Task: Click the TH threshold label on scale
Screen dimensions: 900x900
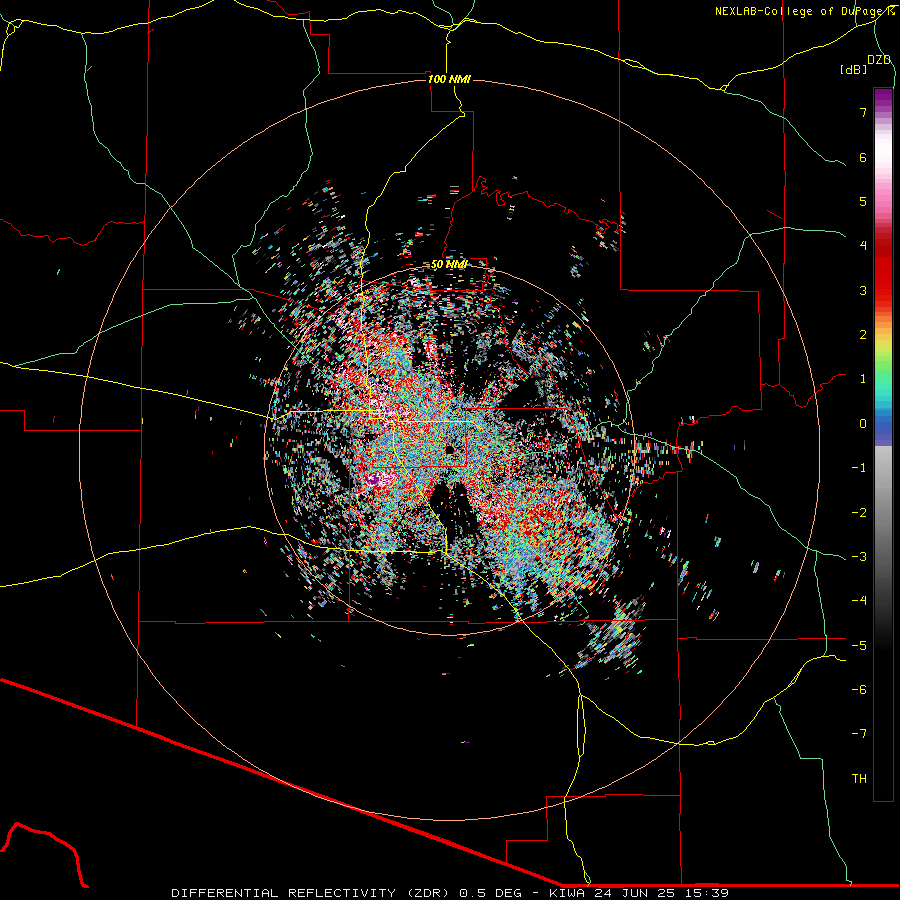Action: pyautogui.click(x=859, y=778)
